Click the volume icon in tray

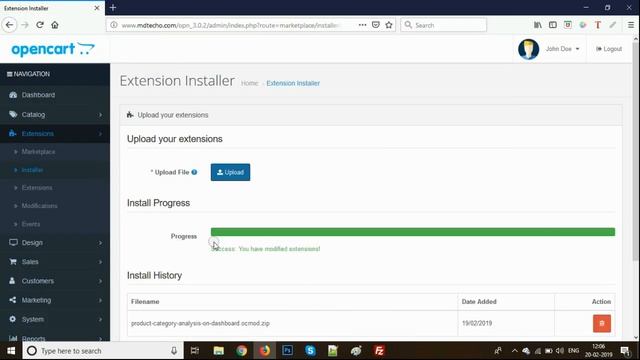[560, 351]
